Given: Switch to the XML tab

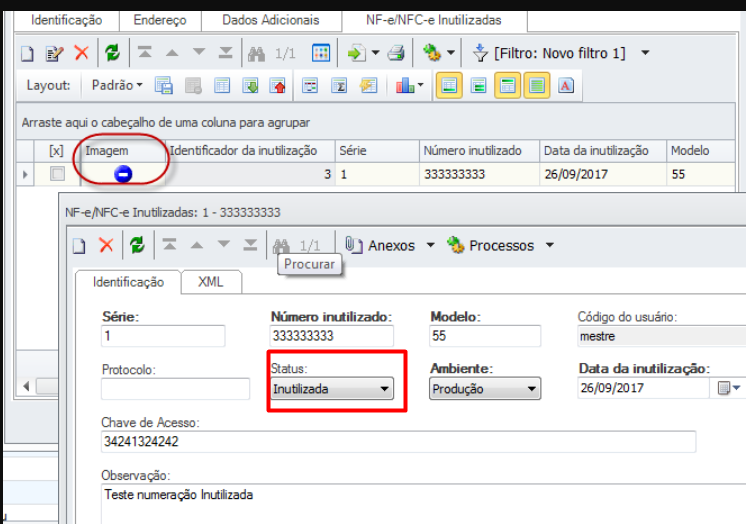Looking at the screenshot, I should [x=211, y=282].
